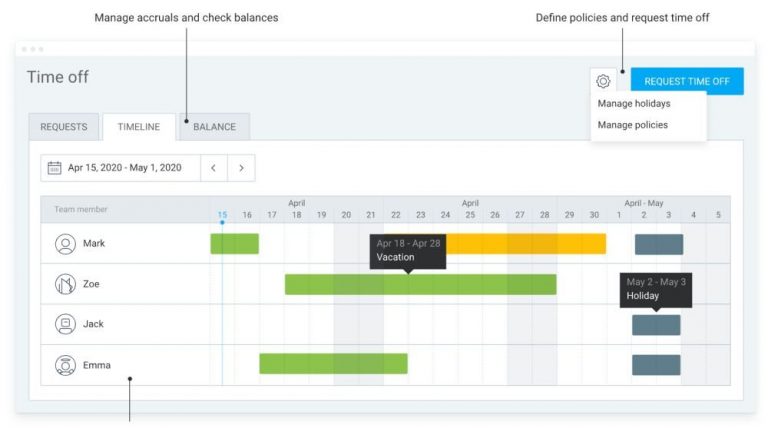The height and width of the screenshot is (428, 768).
Task: Choose Manage policies from menu
Action: (x=633, y=125)
